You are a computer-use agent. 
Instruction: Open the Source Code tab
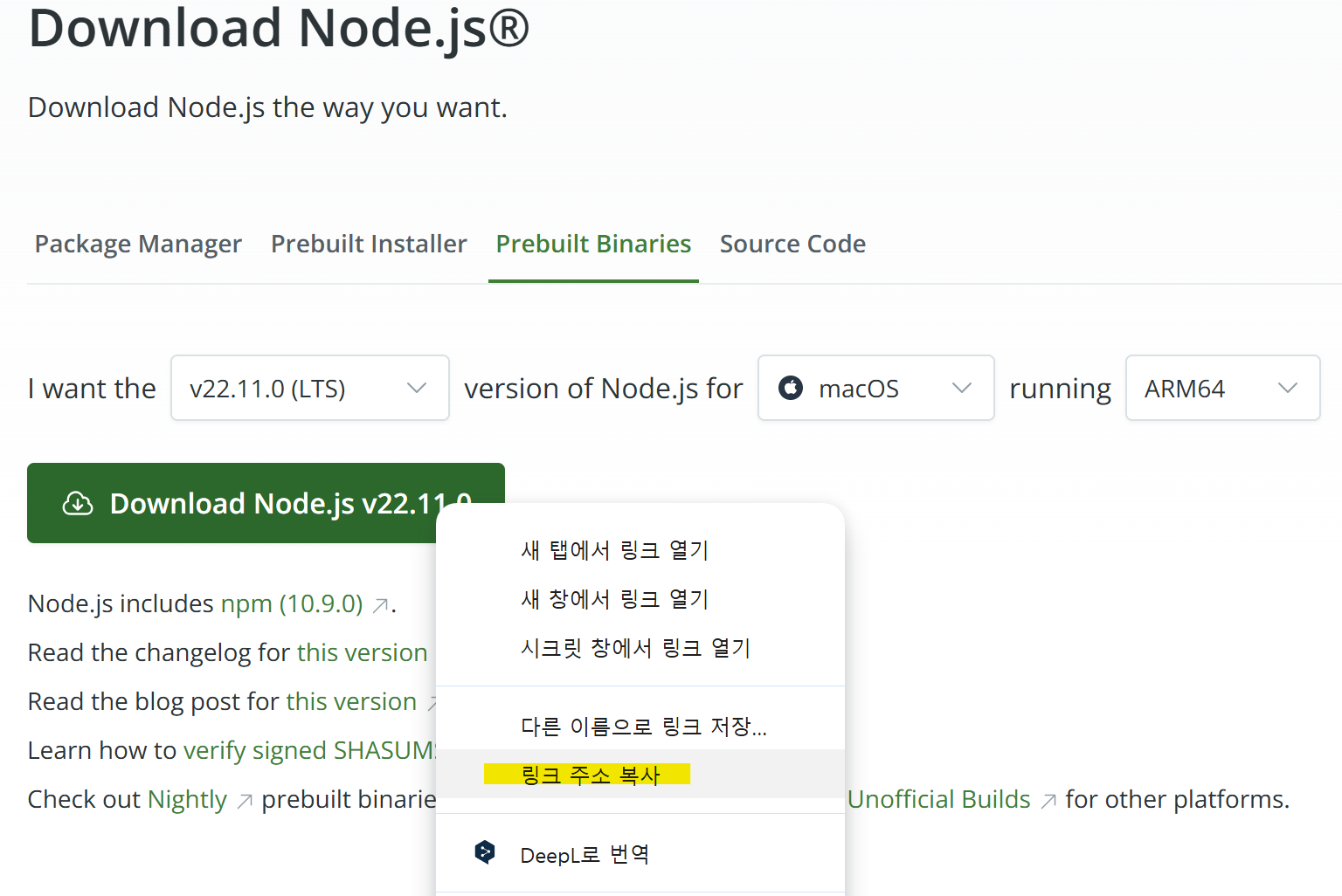tap(792, 244)
